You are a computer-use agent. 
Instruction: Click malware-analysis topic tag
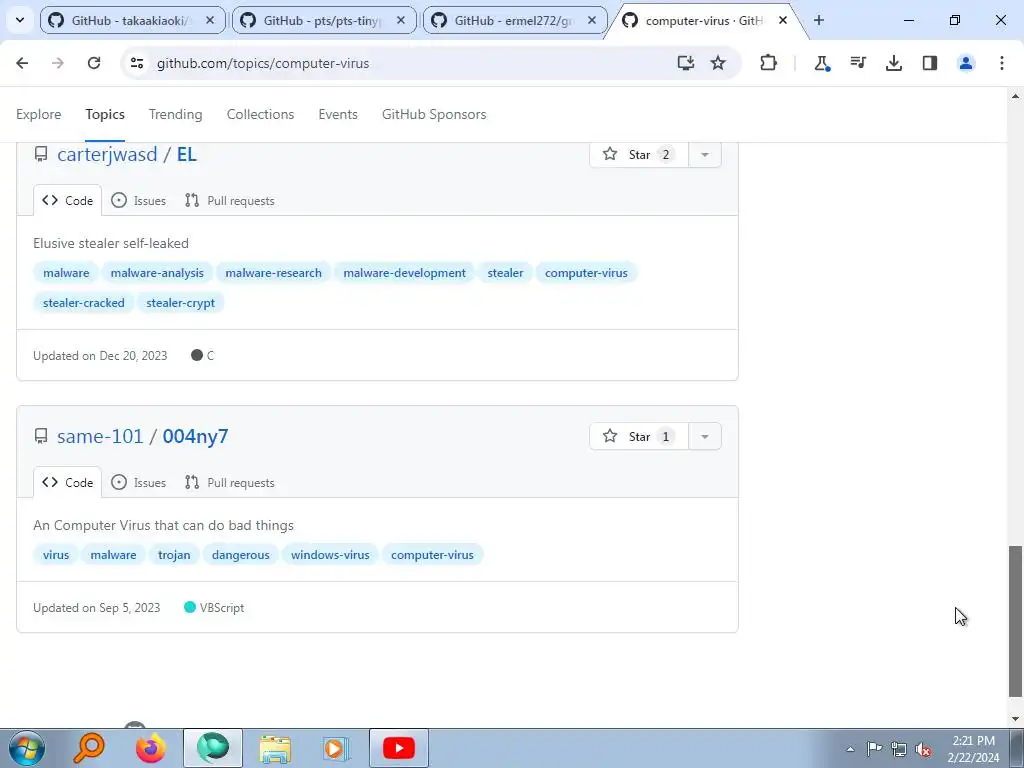[x=157, y=273]
